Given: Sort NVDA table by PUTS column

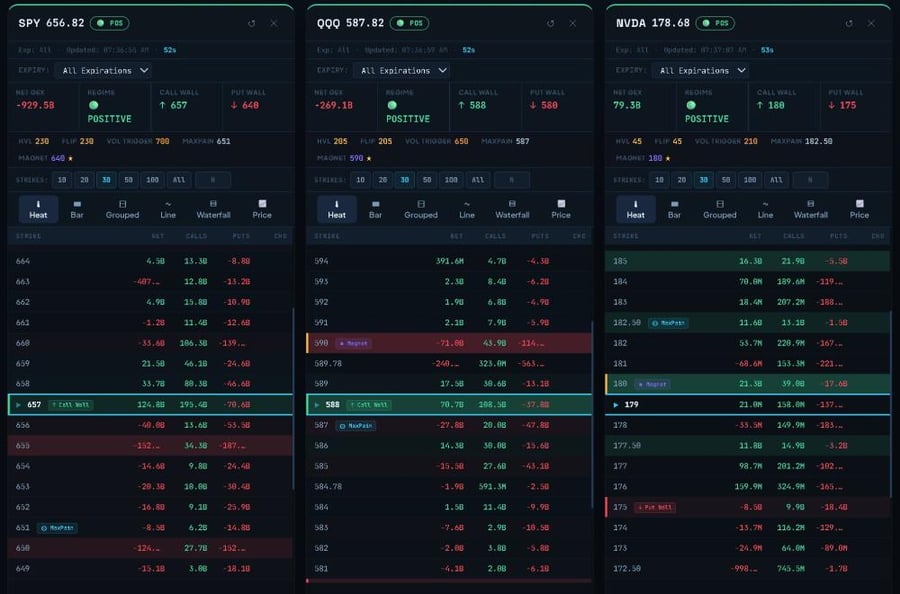Looking at the screenshot, I should coord(839,236).
